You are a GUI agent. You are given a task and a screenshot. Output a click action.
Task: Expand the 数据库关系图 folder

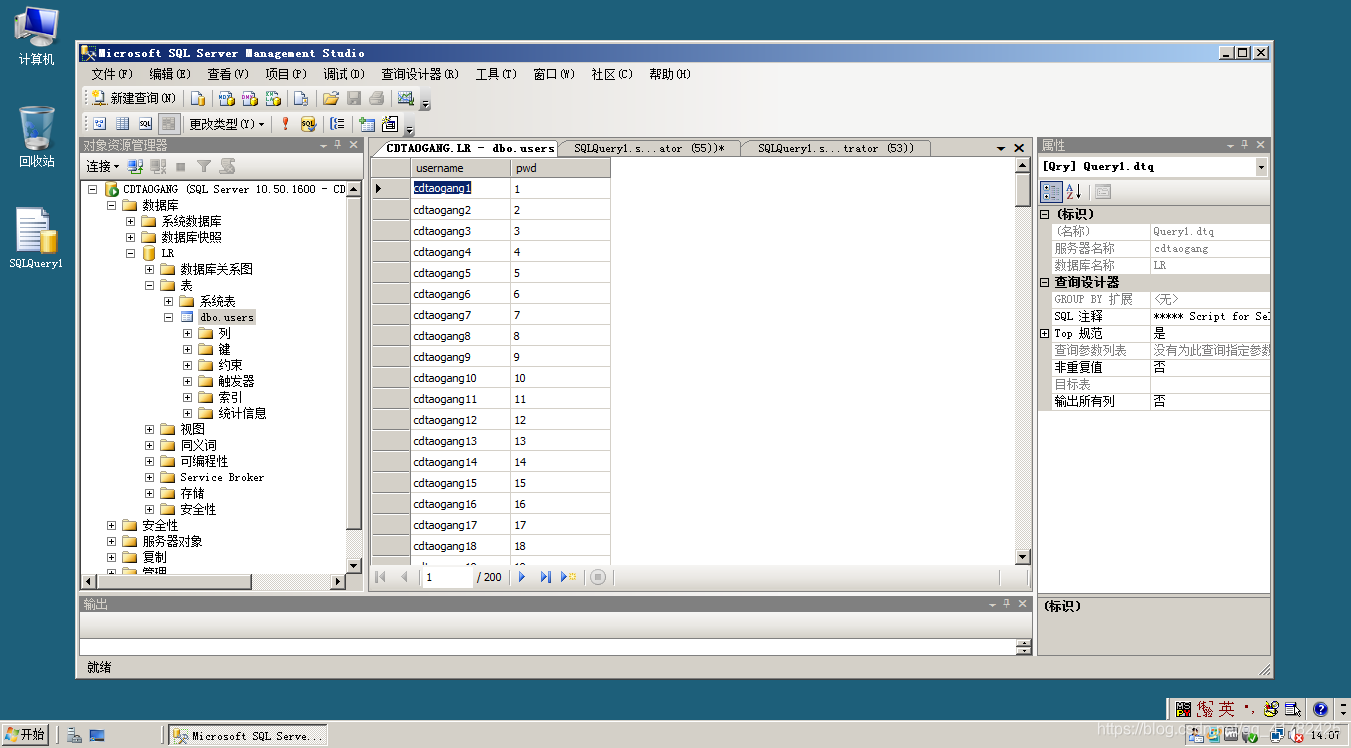coord(150,269)
